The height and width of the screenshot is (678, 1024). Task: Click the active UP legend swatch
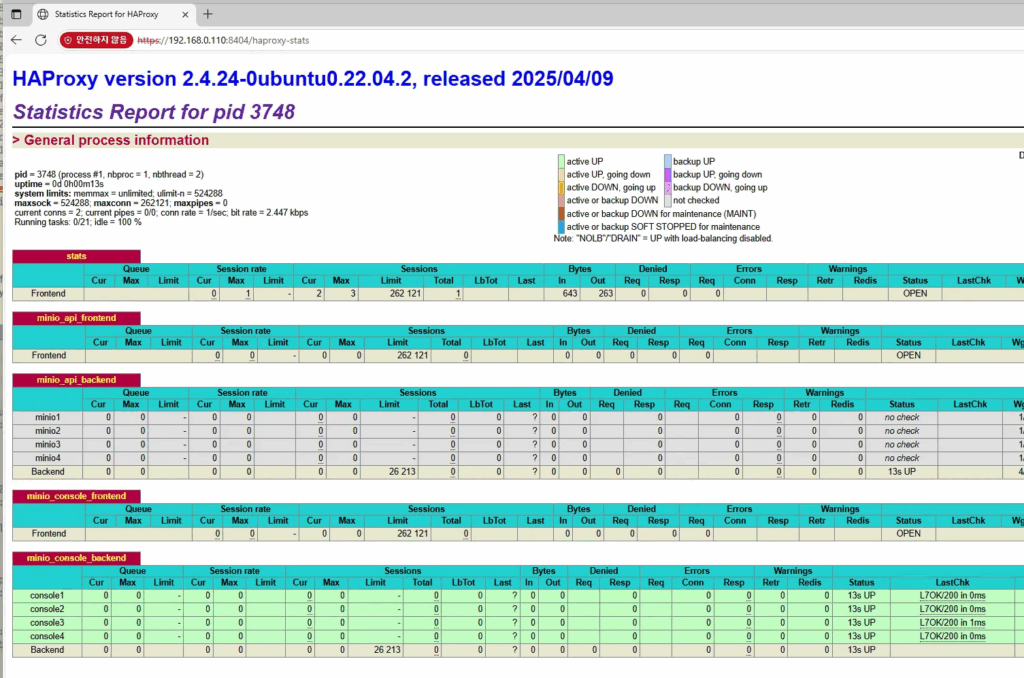[561, 161]
